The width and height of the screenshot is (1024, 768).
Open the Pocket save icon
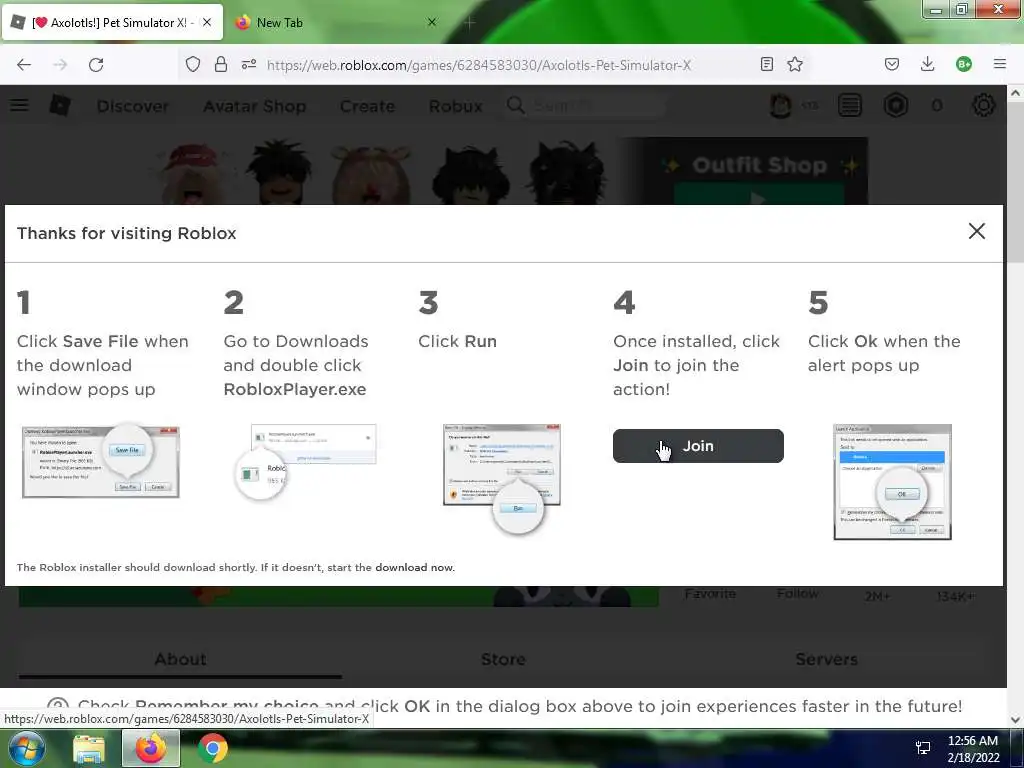pos(892,64)
